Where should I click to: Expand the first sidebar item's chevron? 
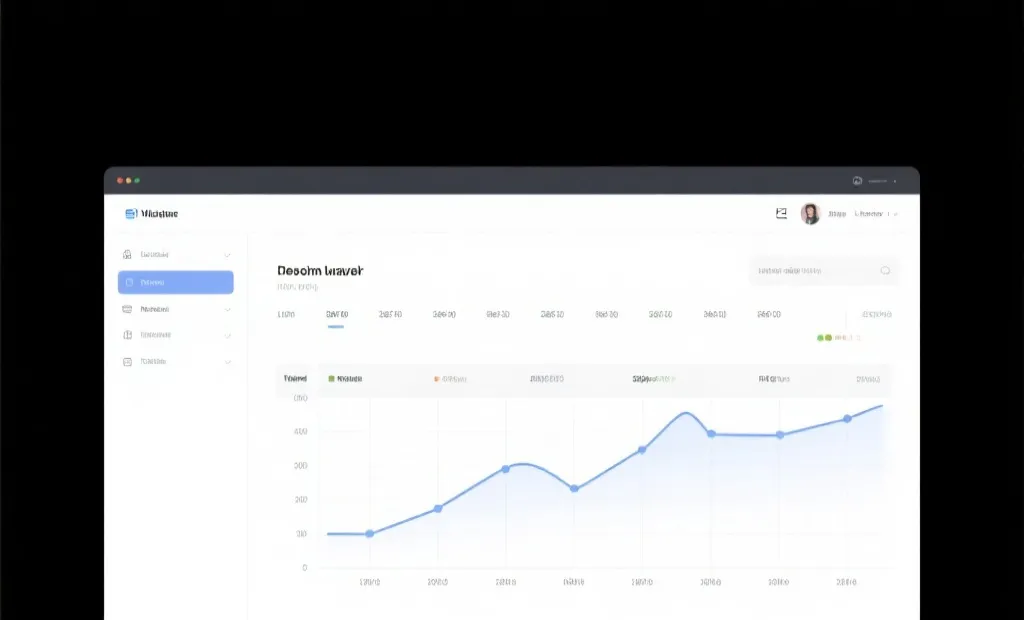227,255
